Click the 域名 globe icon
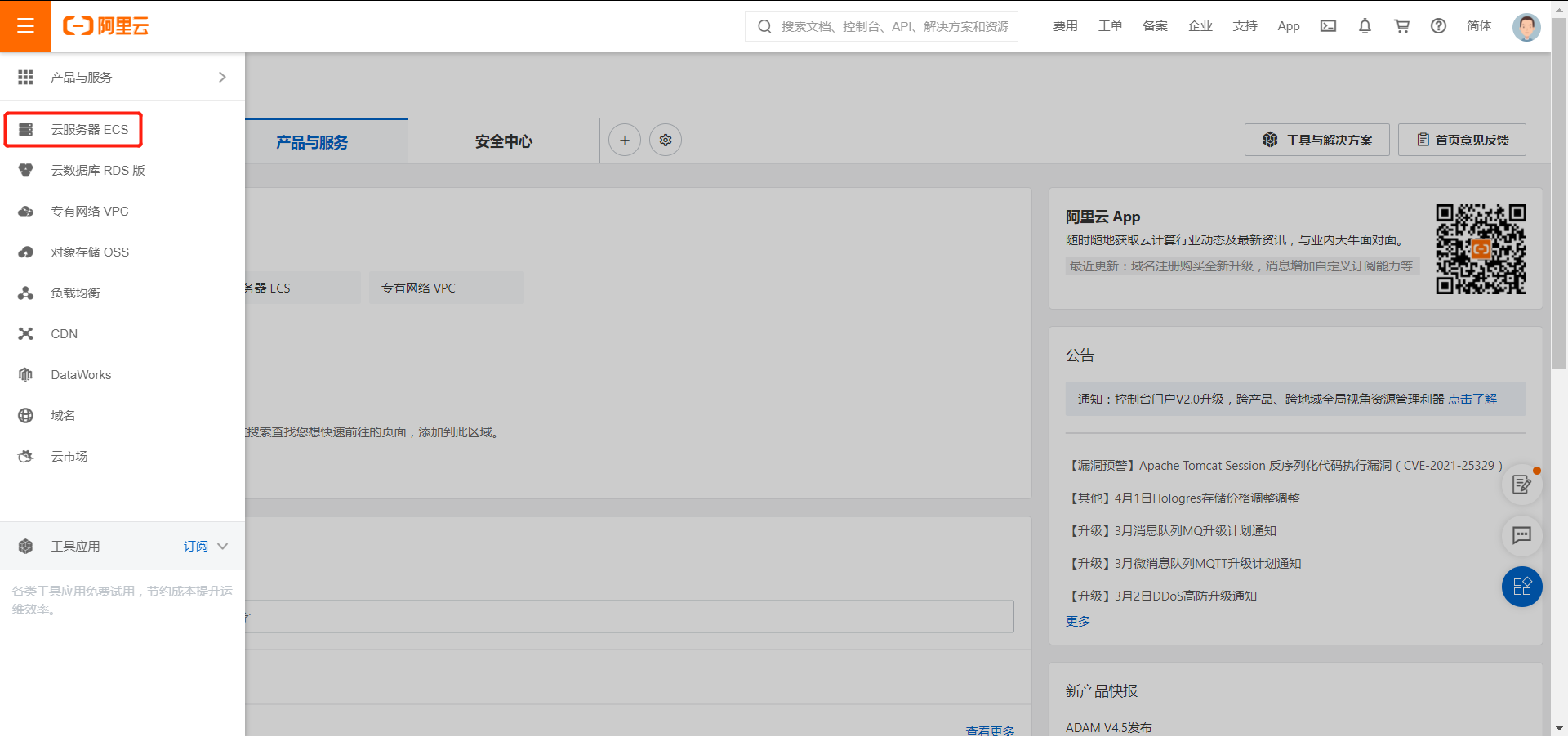This screenshot has width=1568, height=737. (x=26, y=415)
